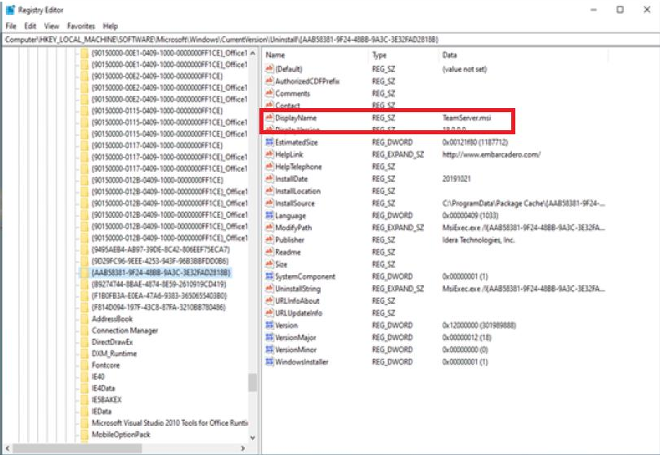The width and height of the screenshot is (660, 455).
Task: Select the SystemComponent DWORD icon
Action: click(269, 276)
